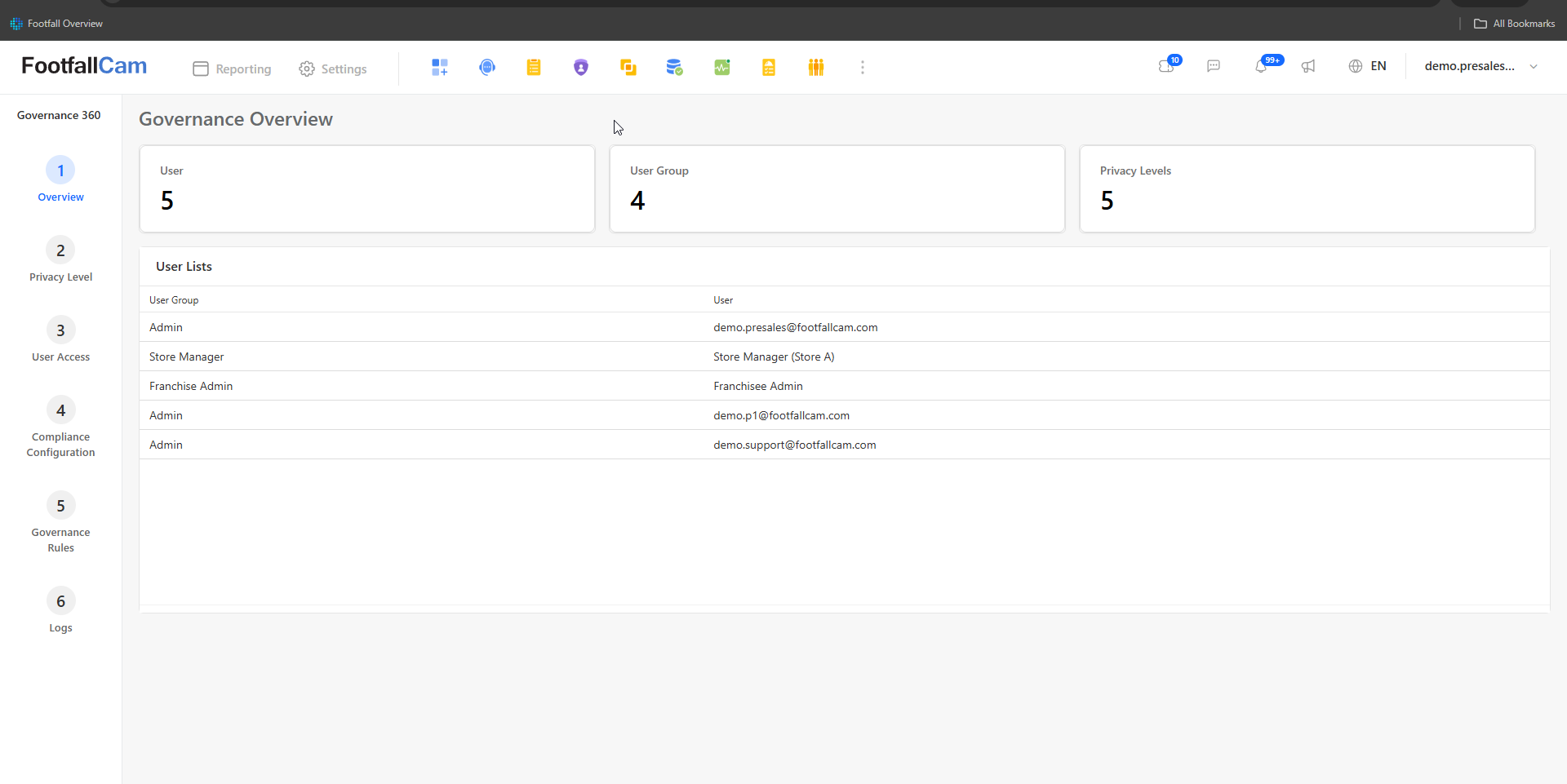Screen dimensions: 1567x784
Task: Click the green health monitor icon
Action: (722, 67)
